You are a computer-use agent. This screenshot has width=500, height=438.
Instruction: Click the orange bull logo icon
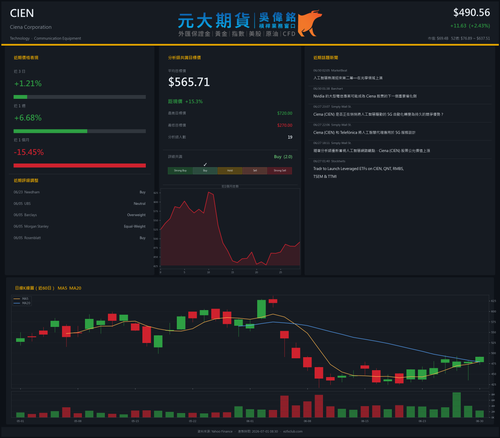310,23
